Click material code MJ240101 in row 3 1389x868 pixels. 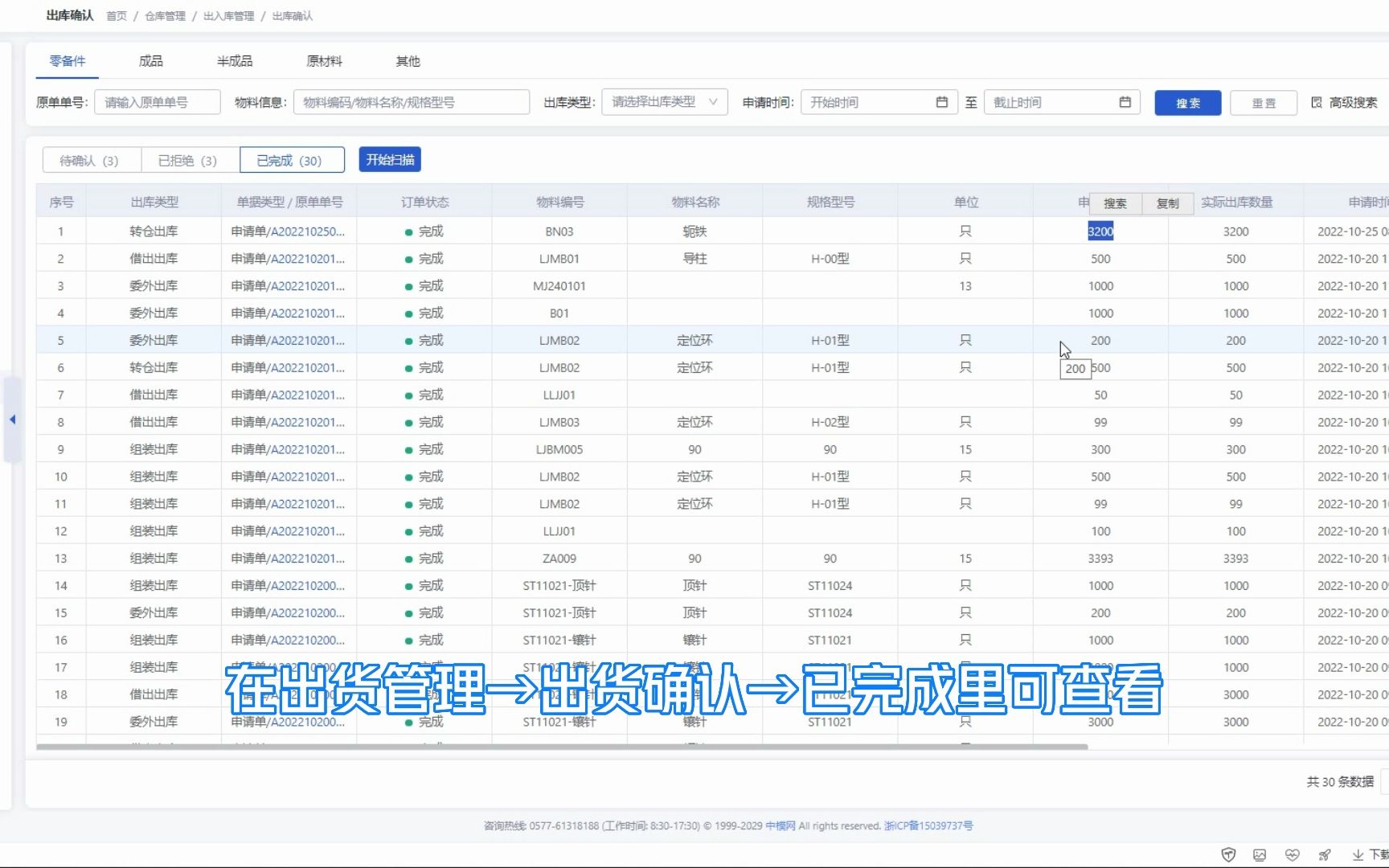[x=559, y=286]
